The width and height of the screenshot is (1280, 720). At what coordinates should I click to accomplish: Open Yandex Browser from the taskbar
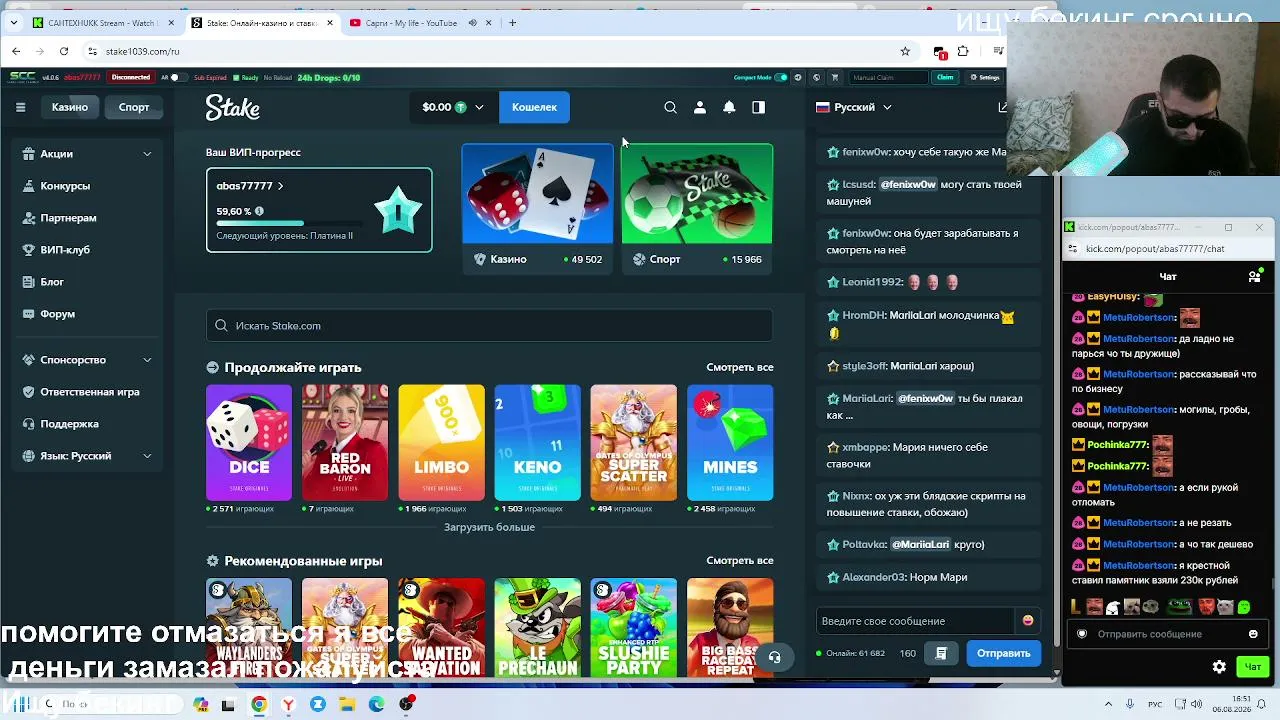coord(288,704)
